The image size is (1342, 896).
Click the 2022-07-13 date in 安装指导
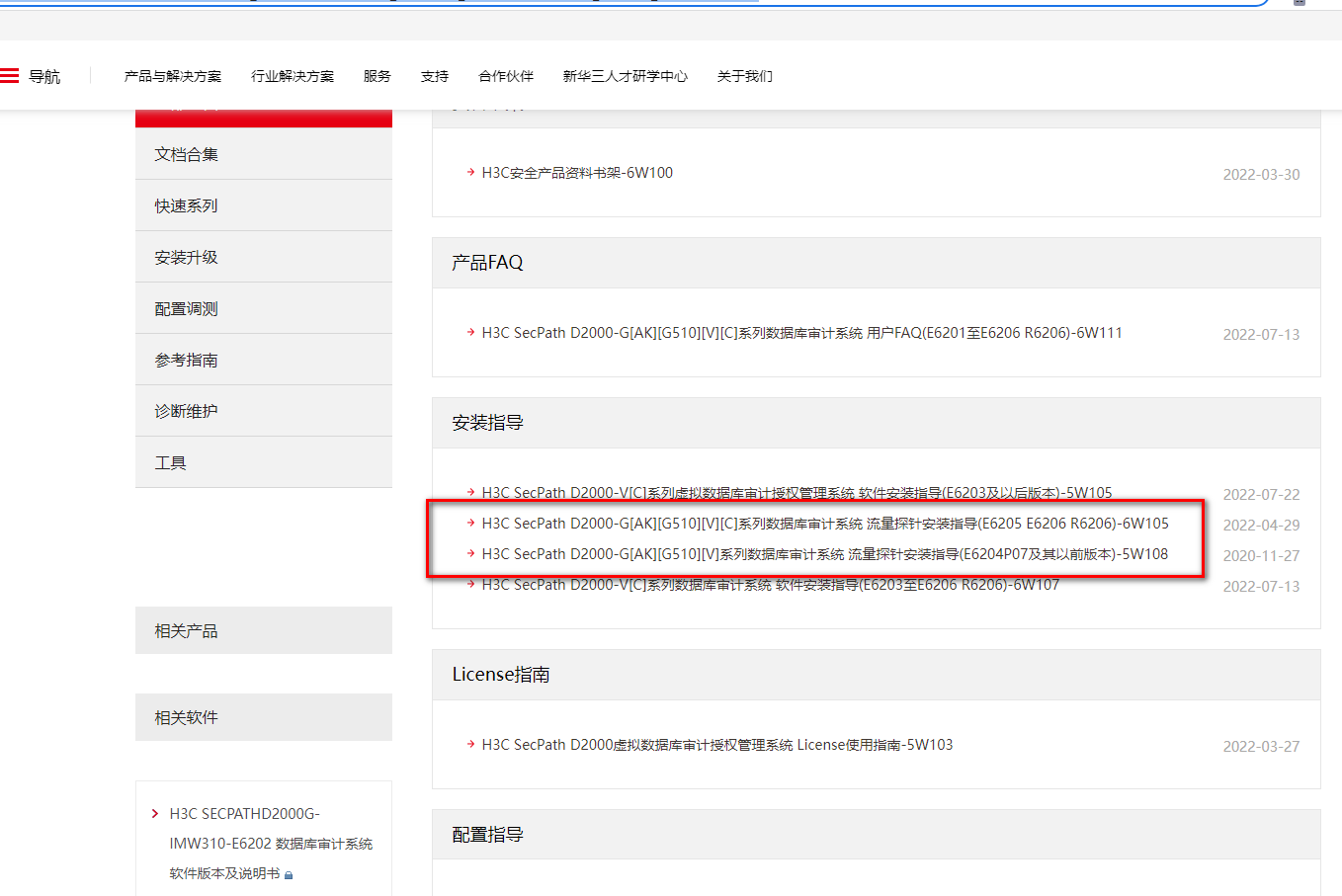pyautogui.click(x=1261, y=587)
